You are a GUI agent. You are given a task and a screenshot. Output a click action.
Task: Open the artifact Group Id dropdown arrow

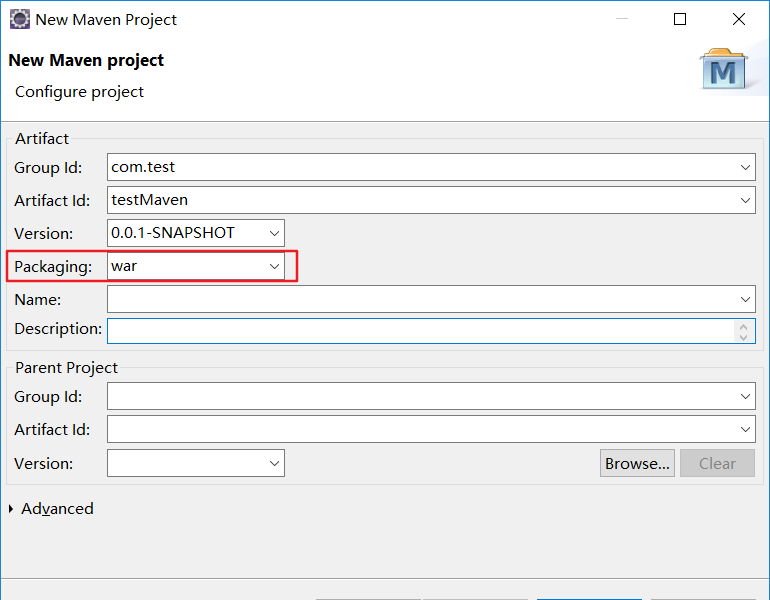745,167
